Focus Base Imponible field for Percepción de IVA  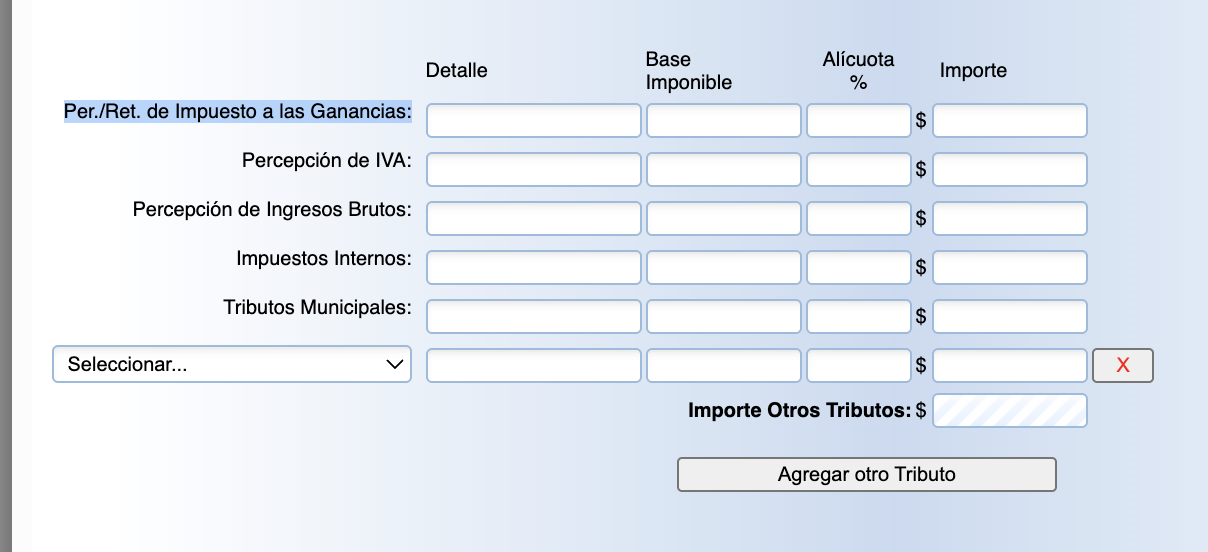(723, 170)
